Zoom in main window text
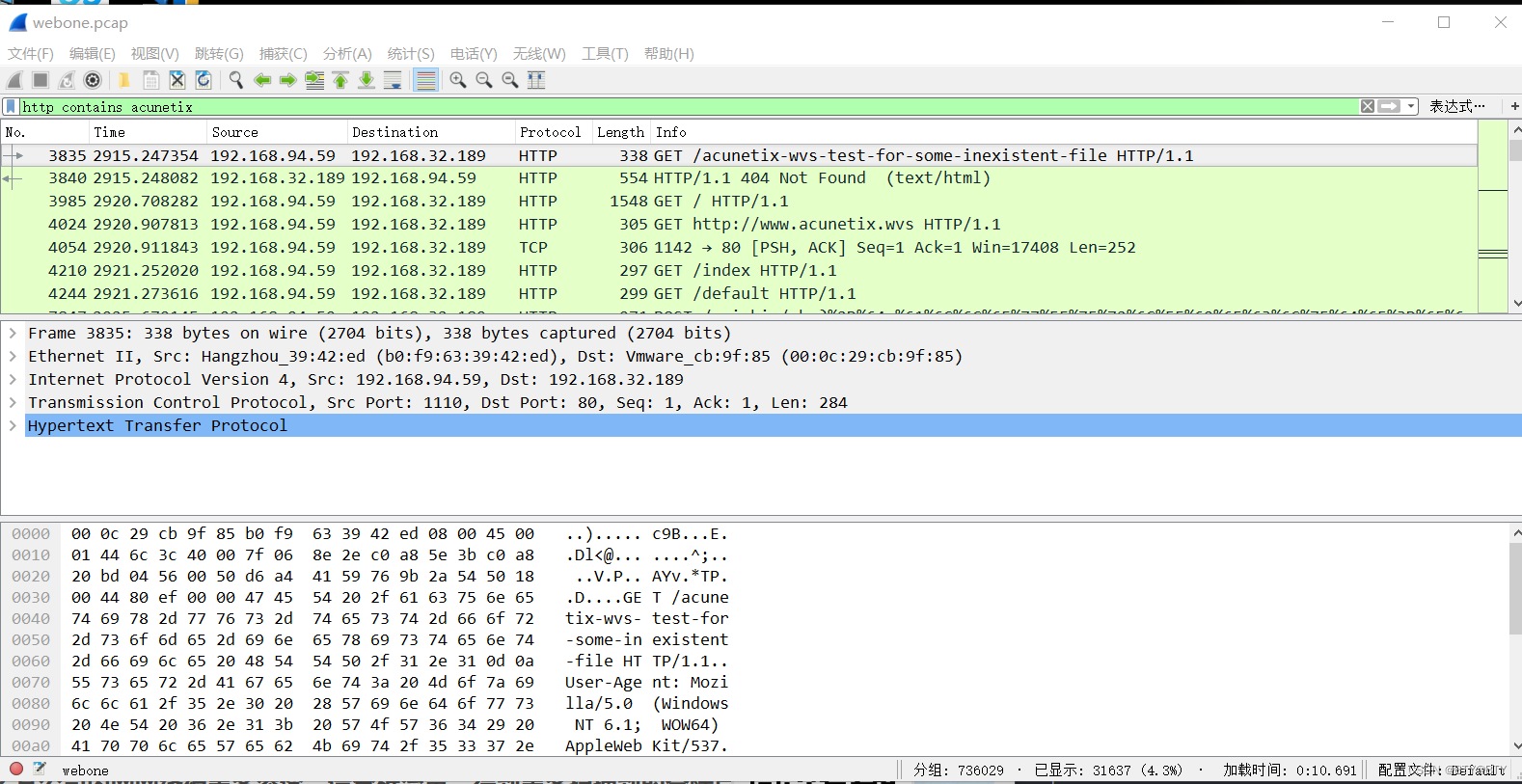The image size is (1522, 784). 458,80
